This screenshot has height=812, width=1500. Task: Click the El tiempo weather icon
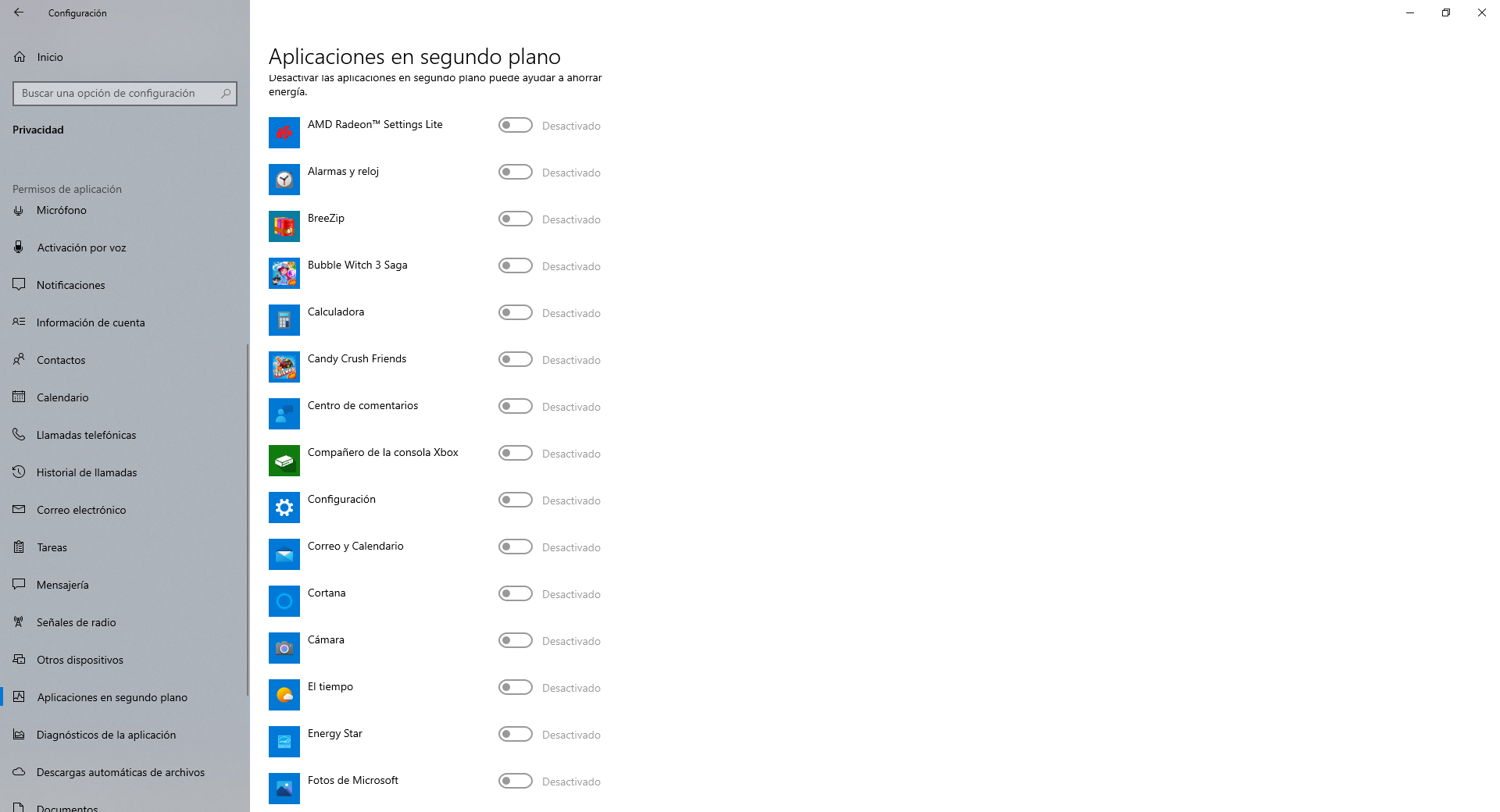[x=284, y=695]
